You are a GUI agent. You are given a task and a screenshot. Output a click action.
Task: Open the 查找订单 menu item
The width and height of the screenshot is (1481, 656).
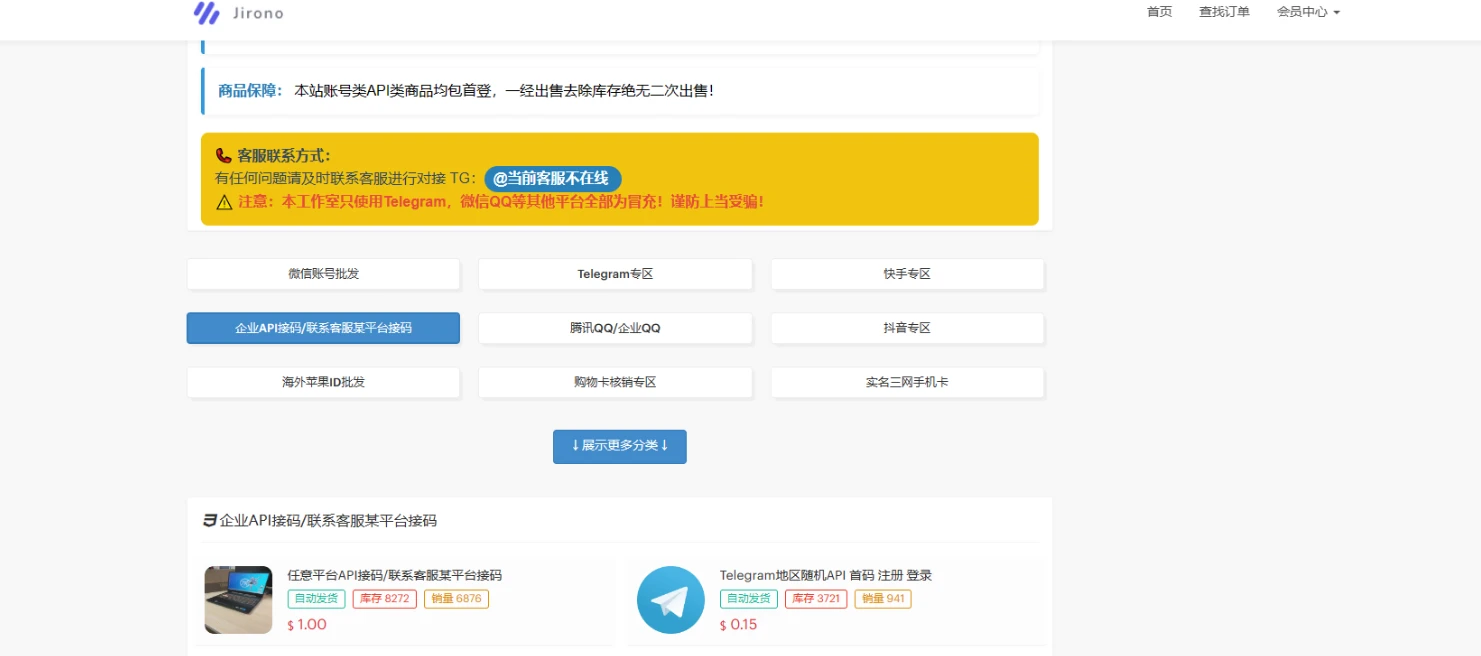tap(1224, 12)
